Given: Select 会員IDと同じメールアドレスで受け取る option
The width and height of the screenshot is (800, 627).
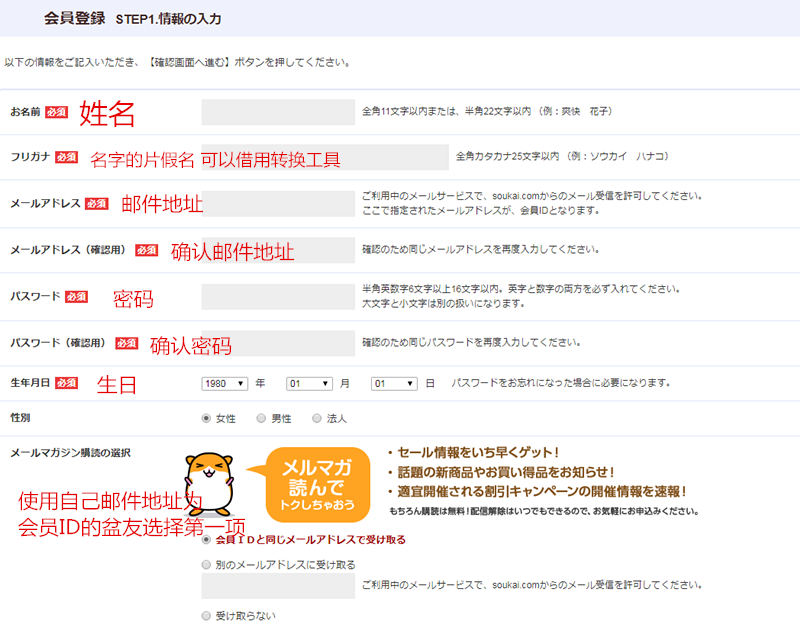Looking at the screenshot, I should 206,540.
